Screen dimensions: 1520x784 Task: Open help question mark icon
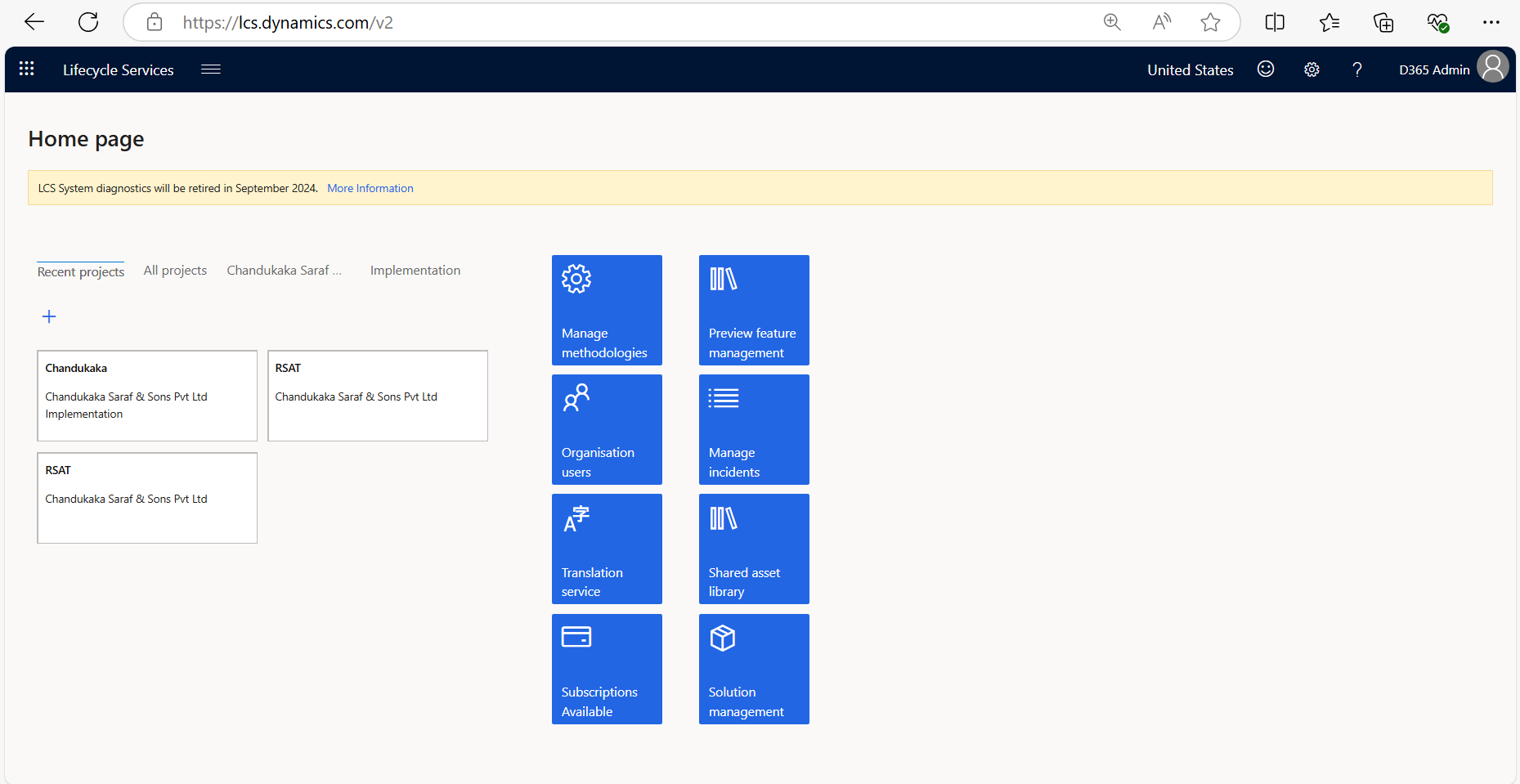(x=1357, y=69)
